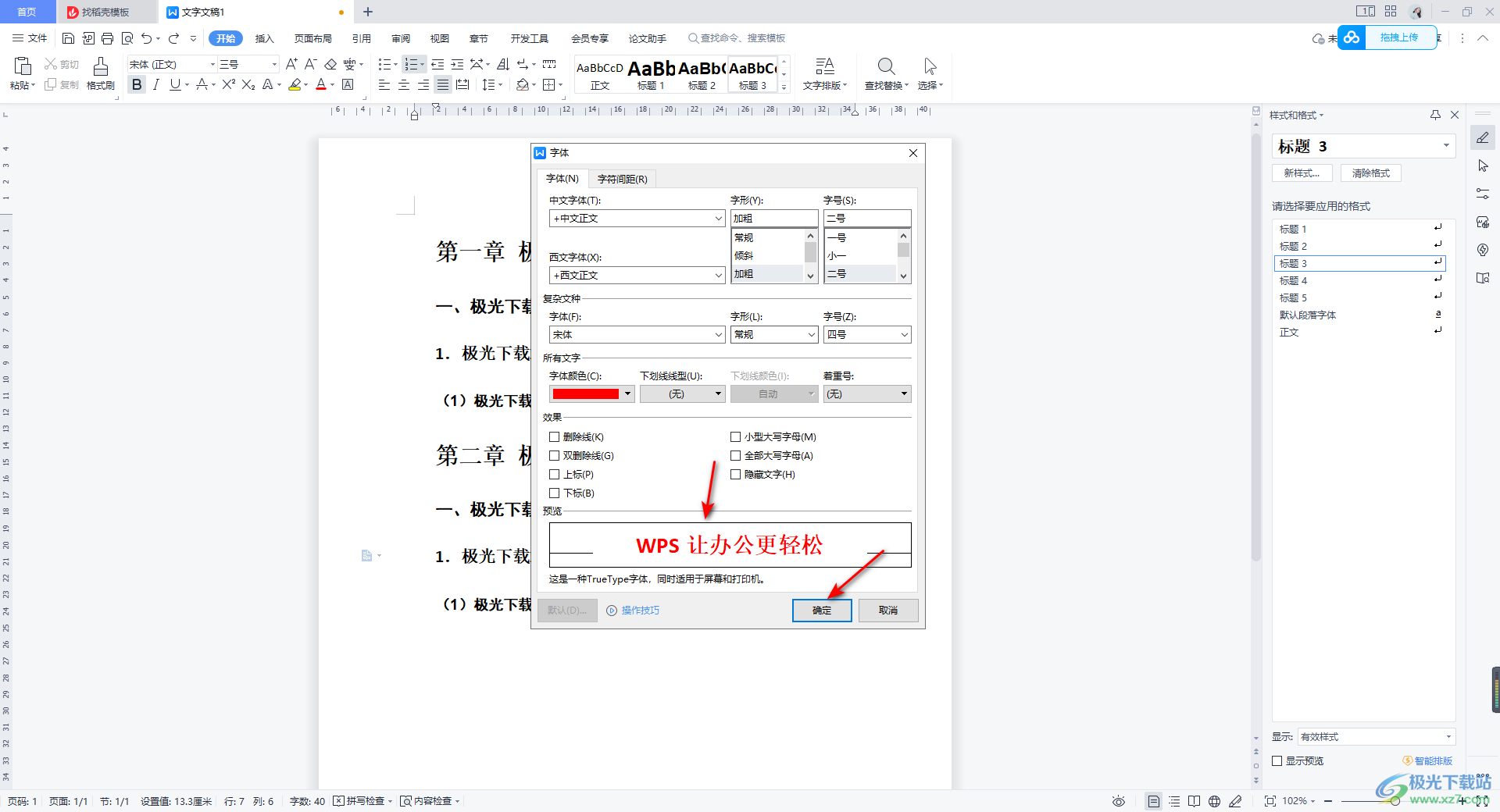The width and height of the screenshot is (1500, 812).
Task: Check the Double strikethrough (G) option
Action: click(554, 456)
